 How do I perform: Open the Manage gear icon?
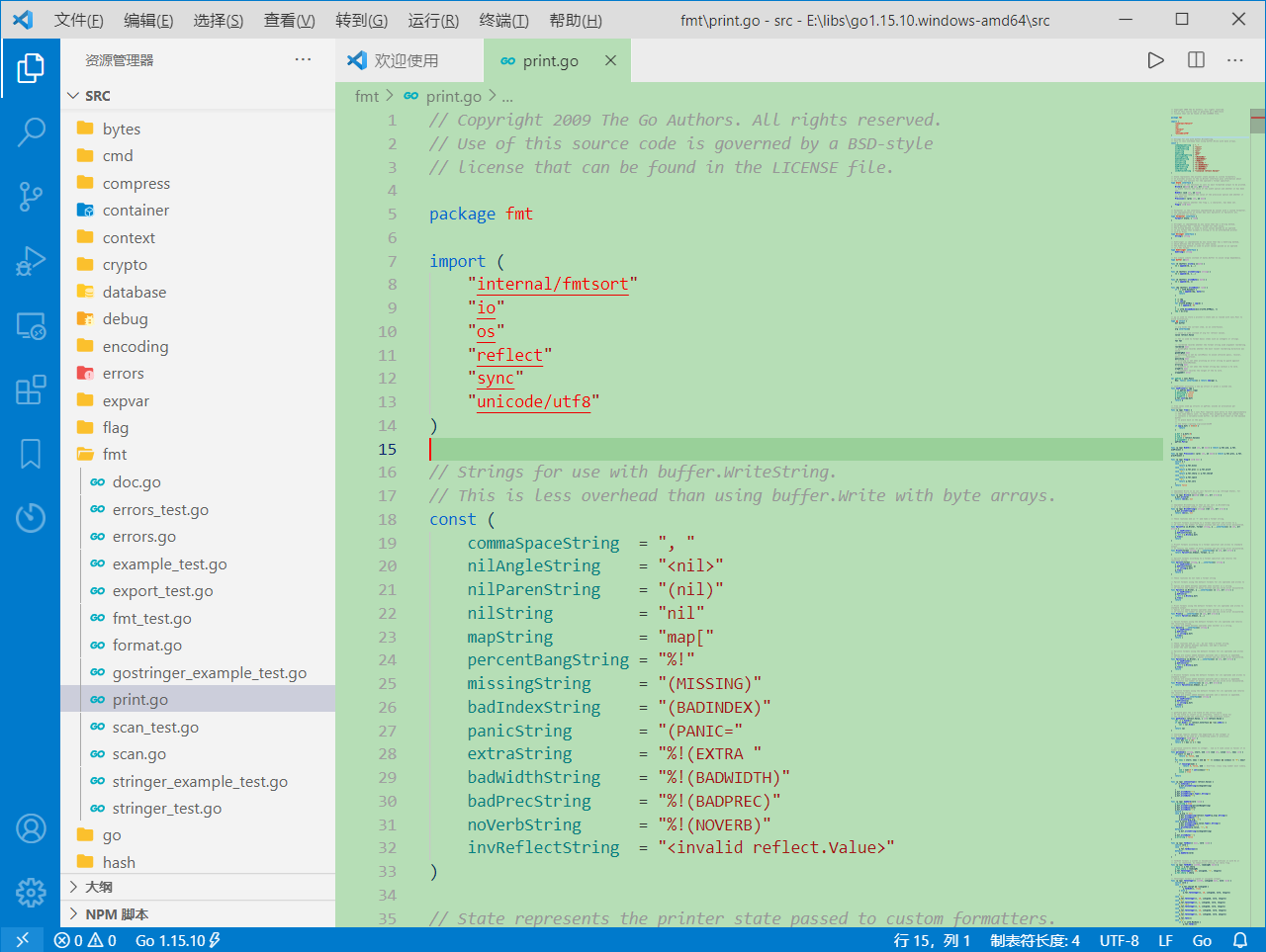(31, 892)
